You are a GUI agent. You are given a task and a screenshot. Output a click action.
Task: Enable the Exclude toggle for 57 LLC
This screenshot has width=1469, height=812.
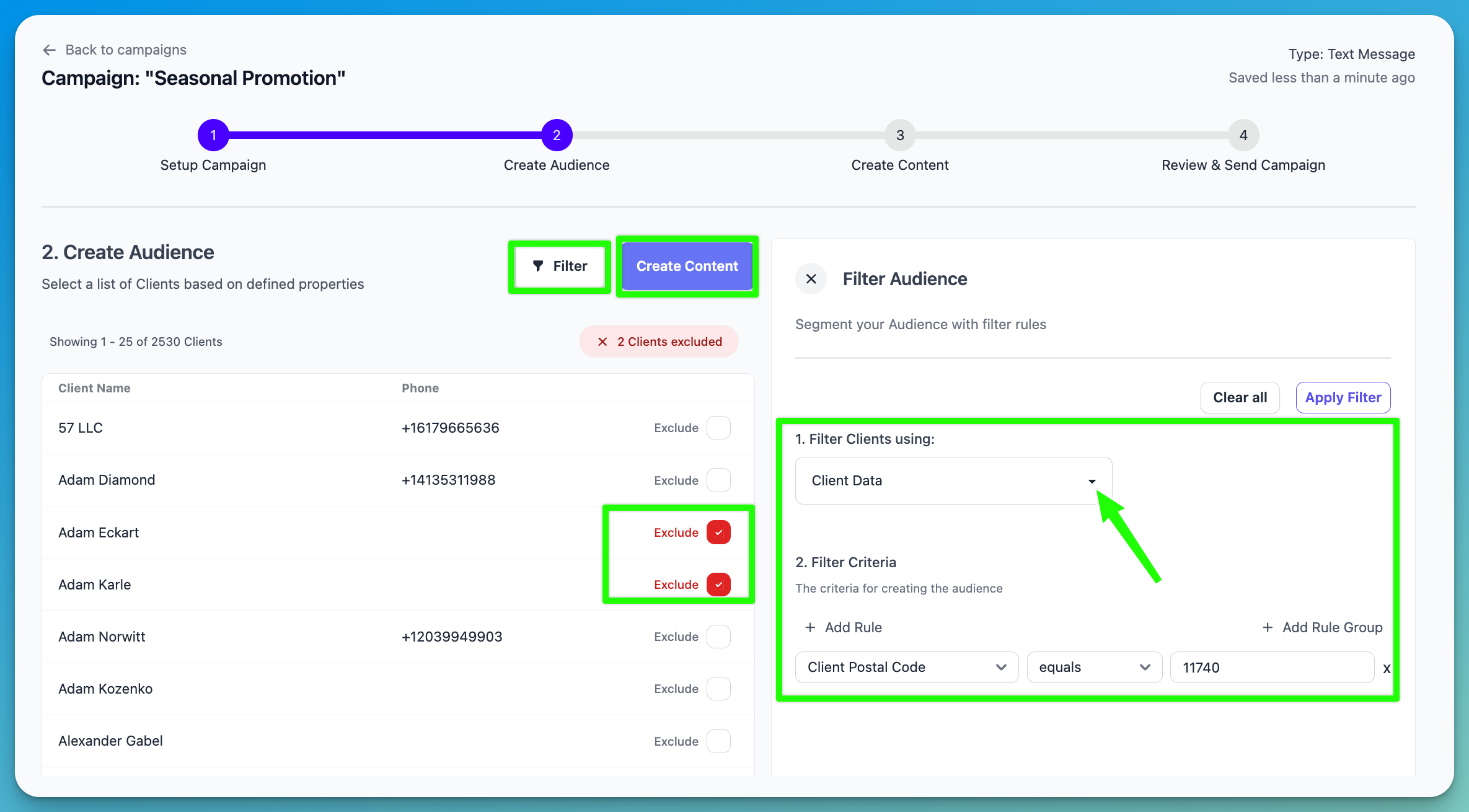tap(718, 428)
